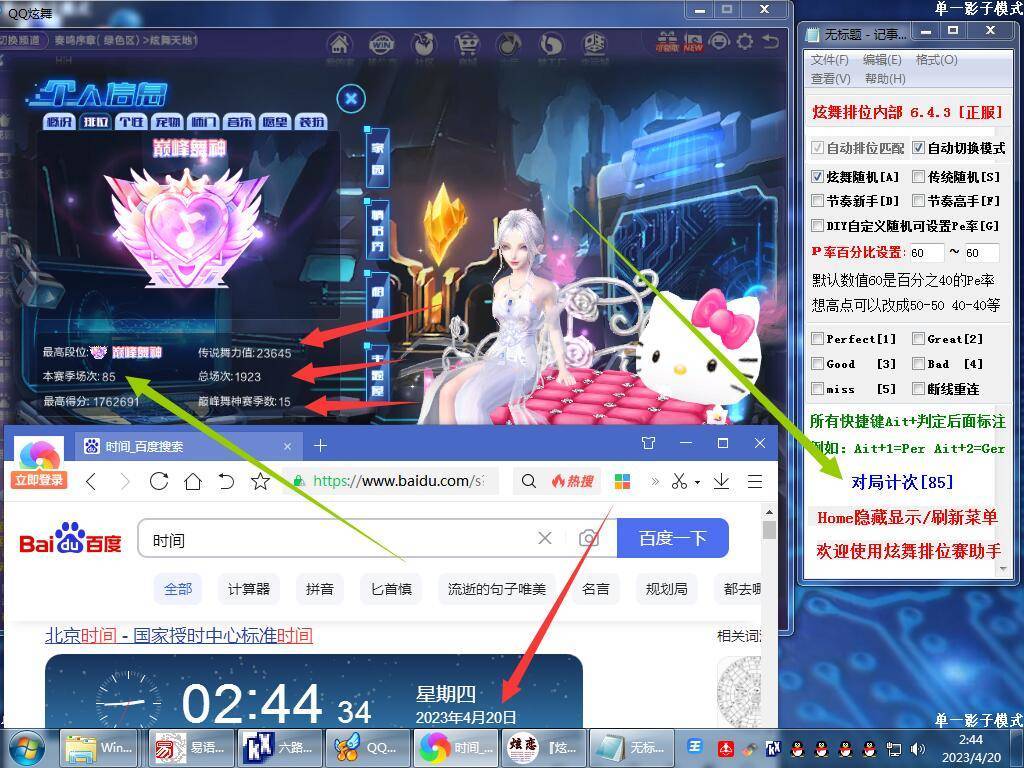The height and width of the screenshot is (768, 1024).
Task: Switch to 排位 tab in 个人信息 panel
Action: click(96, 122)
